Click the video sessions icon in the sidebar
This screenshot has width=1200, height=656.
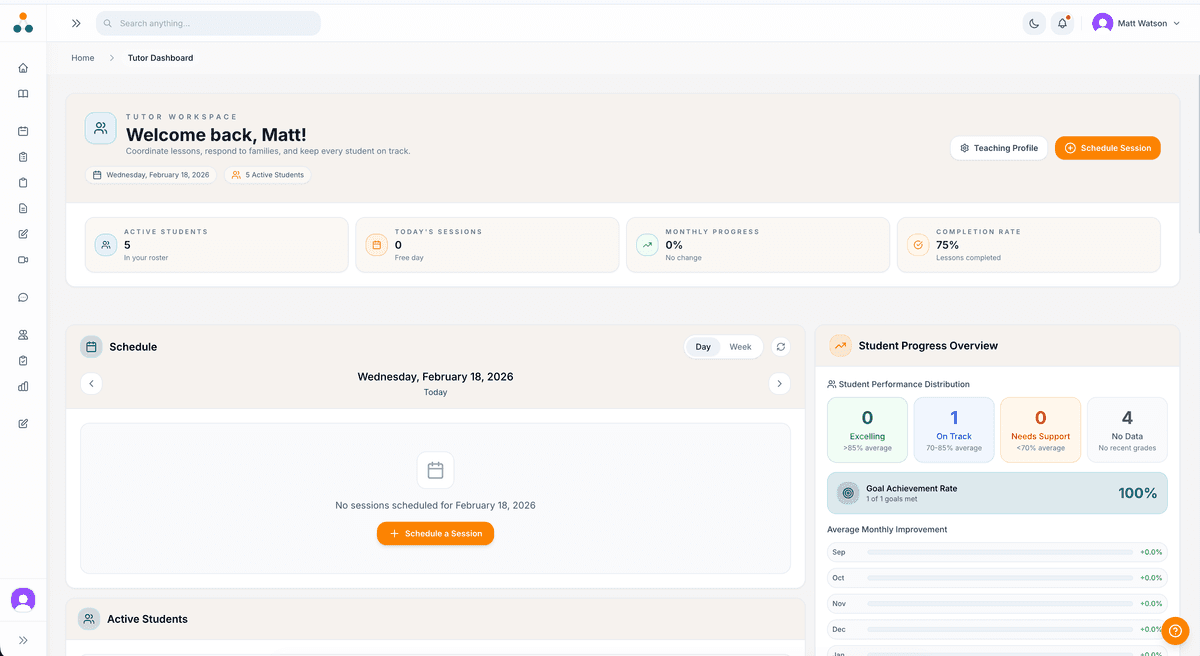tap(22, 259)
